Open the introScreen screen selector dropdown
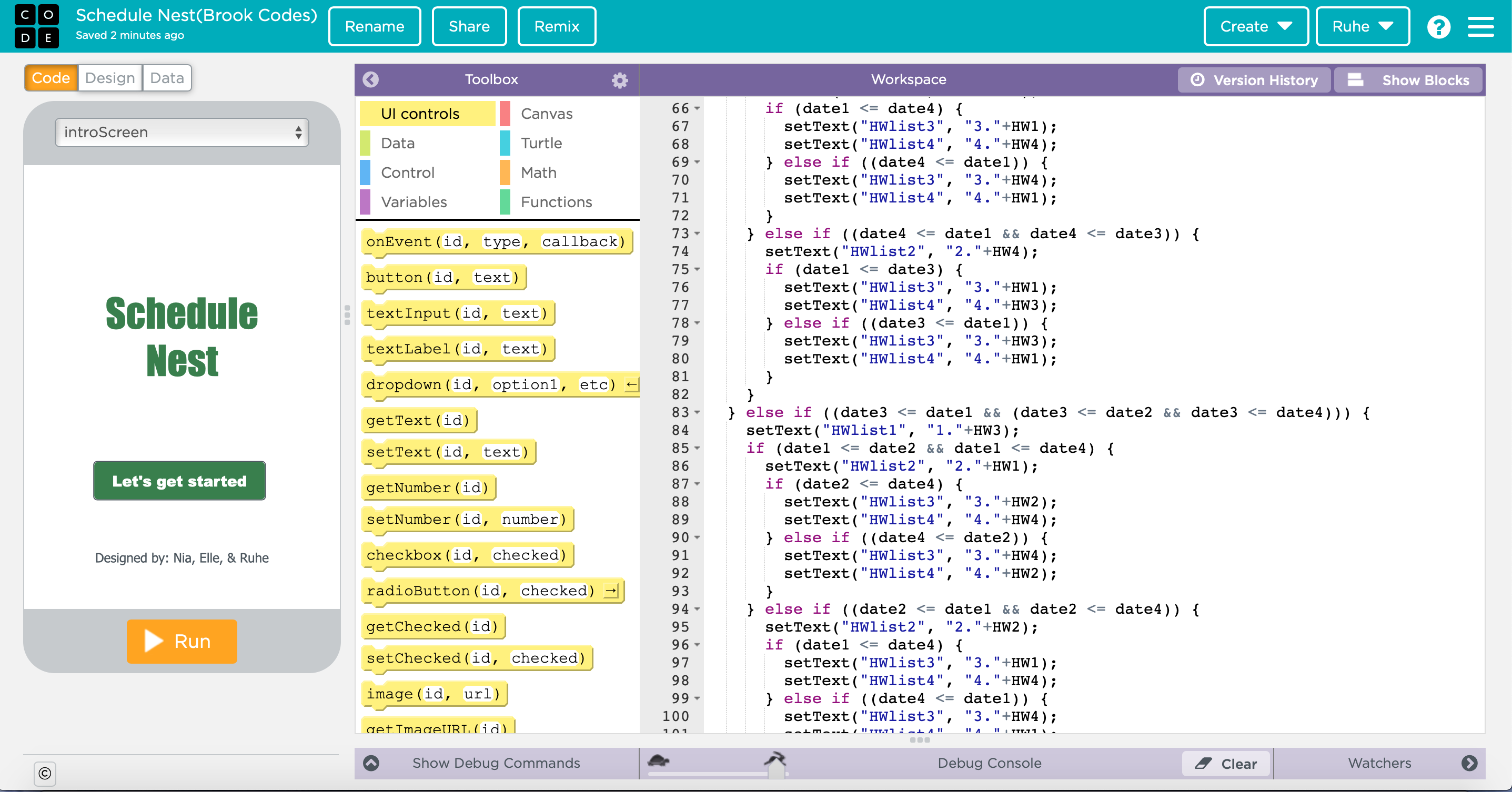 tap(182, 132)
